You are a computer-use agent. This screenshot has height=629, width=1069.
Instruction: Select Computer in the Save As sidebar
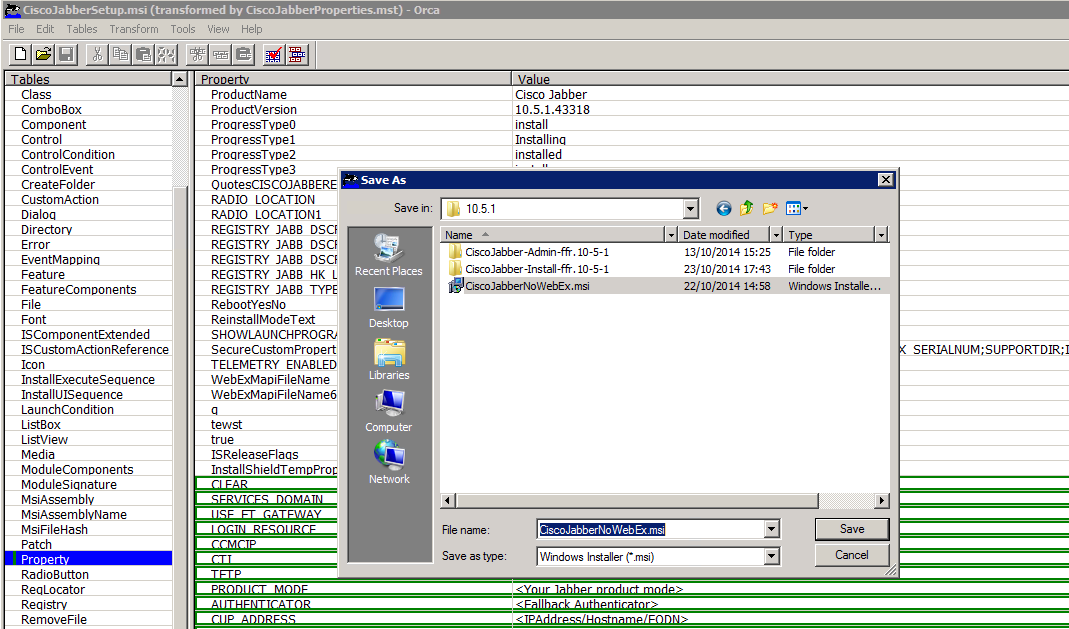coord(389,411)
